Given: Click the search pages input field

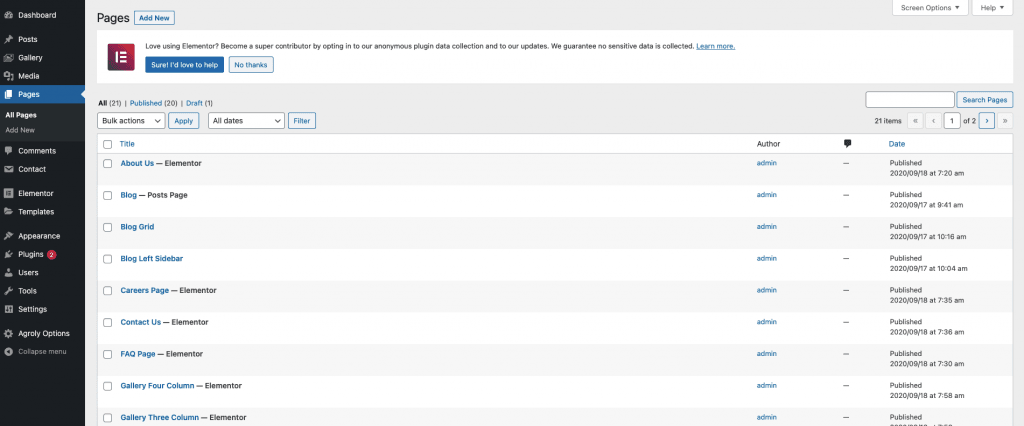Looking at the screenshot, I should click(909, 99).
